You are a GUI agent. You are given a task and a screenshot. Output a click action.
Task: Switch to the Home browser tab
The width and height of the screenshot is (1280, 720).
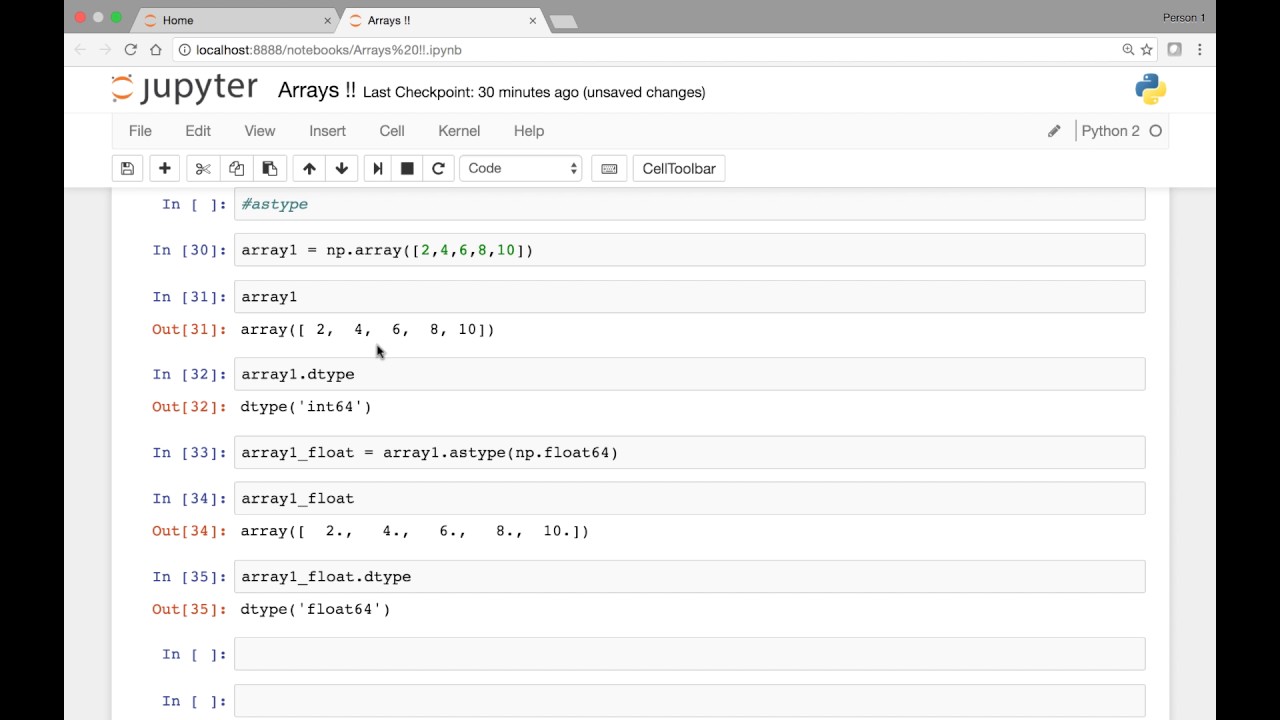point(235,20)
